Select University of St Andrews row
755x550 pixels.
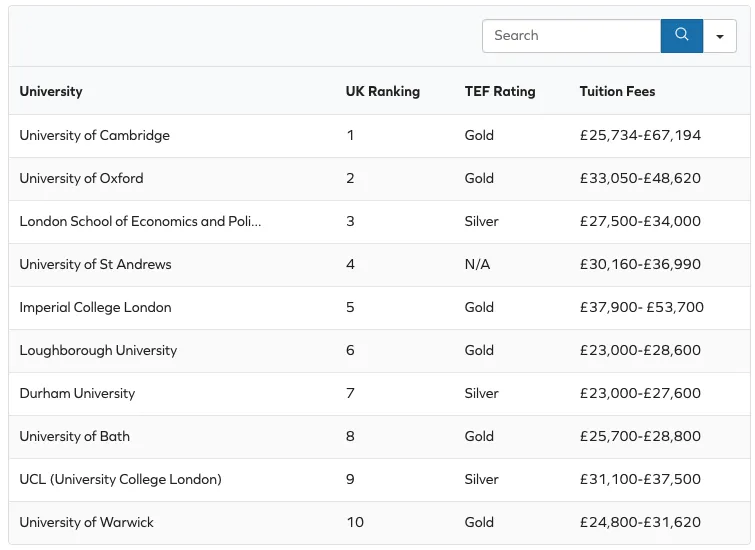click(x=96, y=264)
